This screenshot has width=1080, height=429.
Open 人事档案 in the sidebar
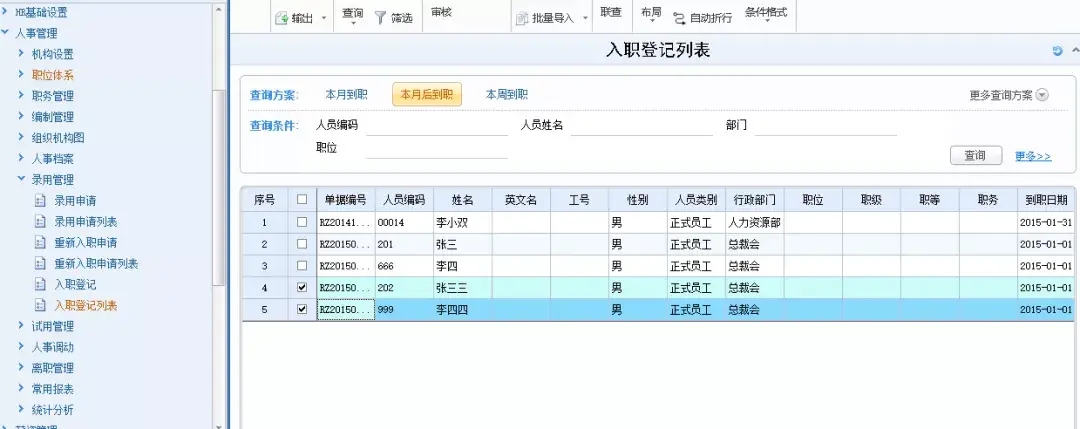52,158
